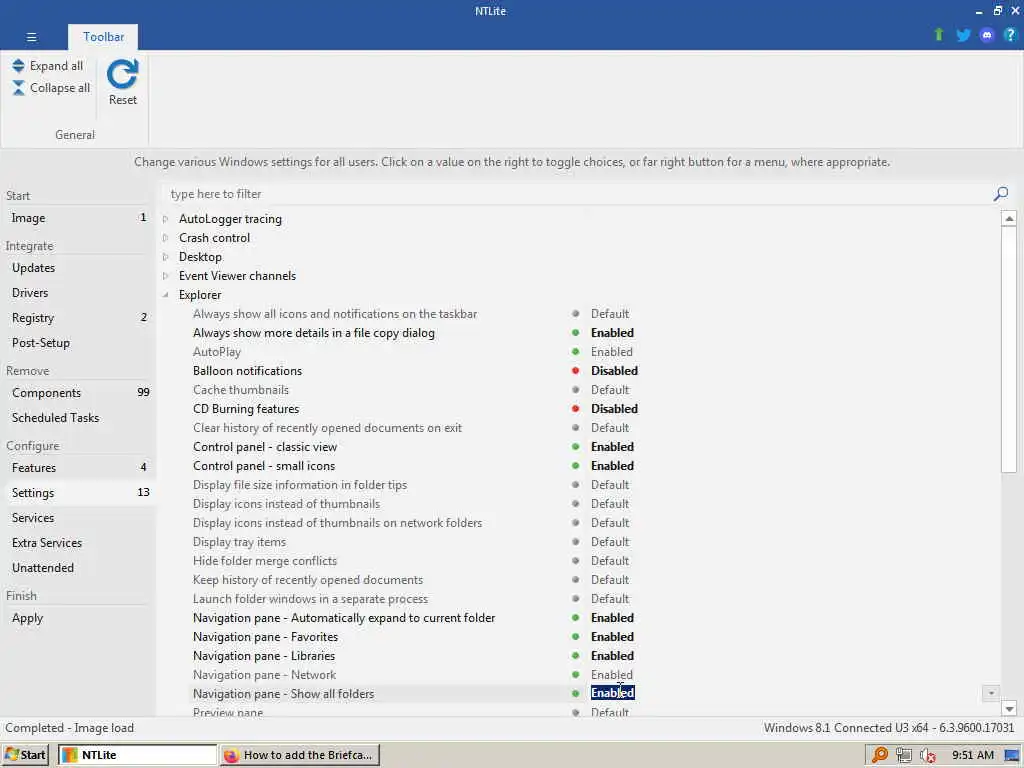
Task: Toggle Automatically expand to current folder value
Action: pos(612,618)
